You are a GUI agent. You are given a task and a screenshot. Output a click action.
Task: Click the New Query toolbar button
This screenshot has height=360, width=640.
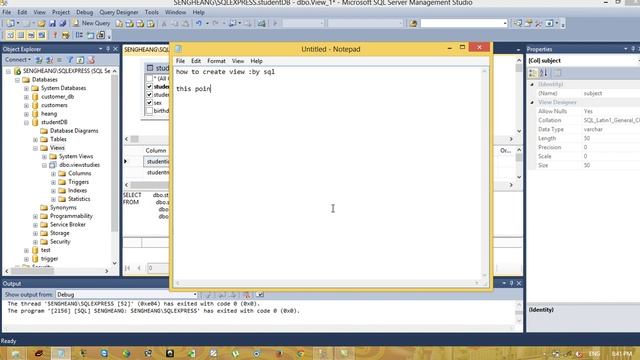click(x=91, y=23)
